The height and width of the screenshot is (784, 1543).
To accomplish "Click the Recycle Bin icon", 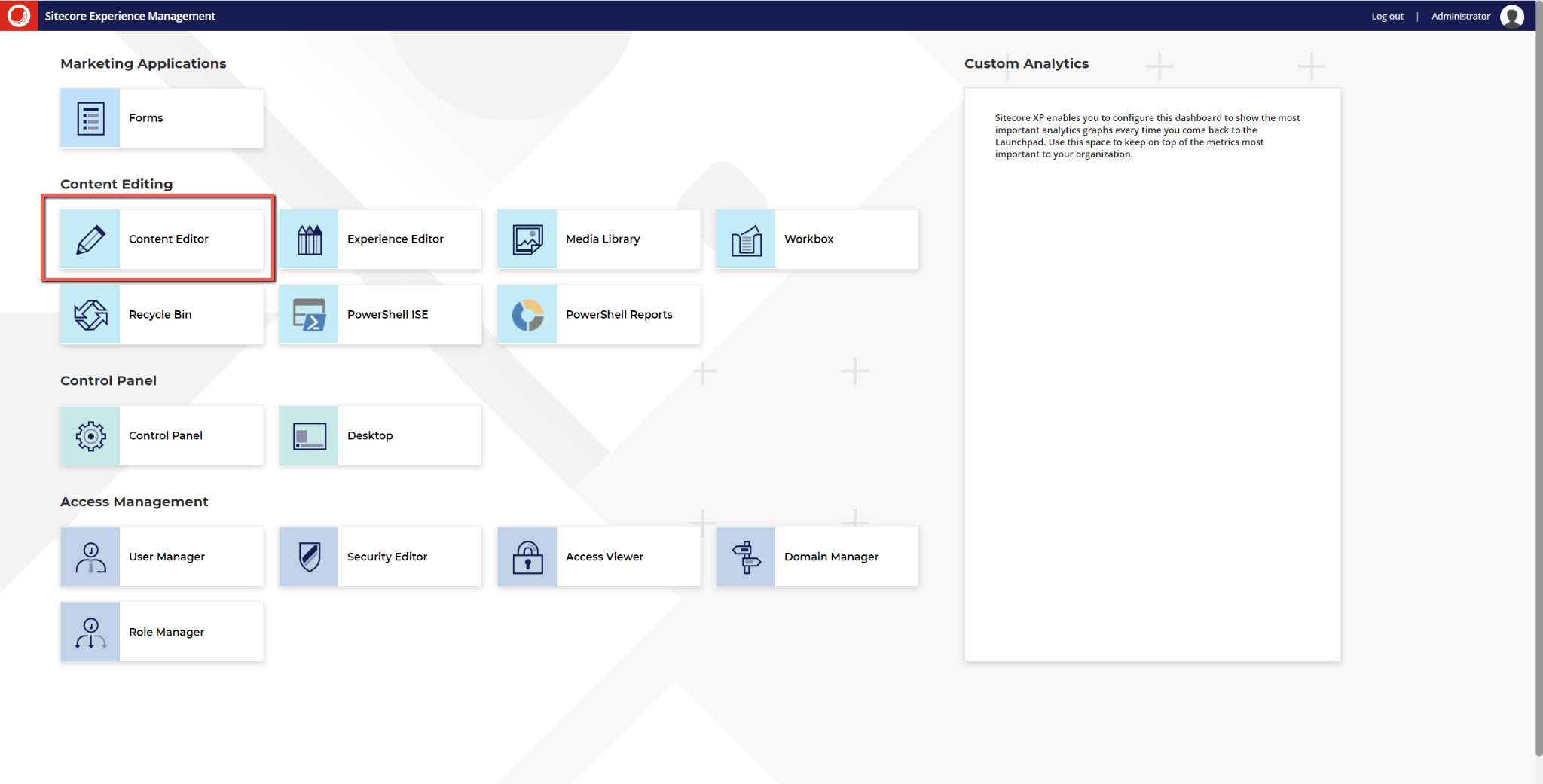I will [x=90, y=315].
